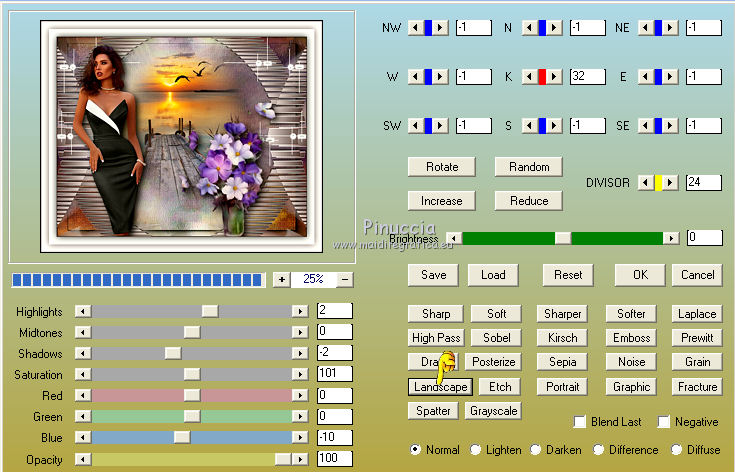This screenshot has width=735, height=472.
Task: Zoom in preview with plus button
Action: 282,280
